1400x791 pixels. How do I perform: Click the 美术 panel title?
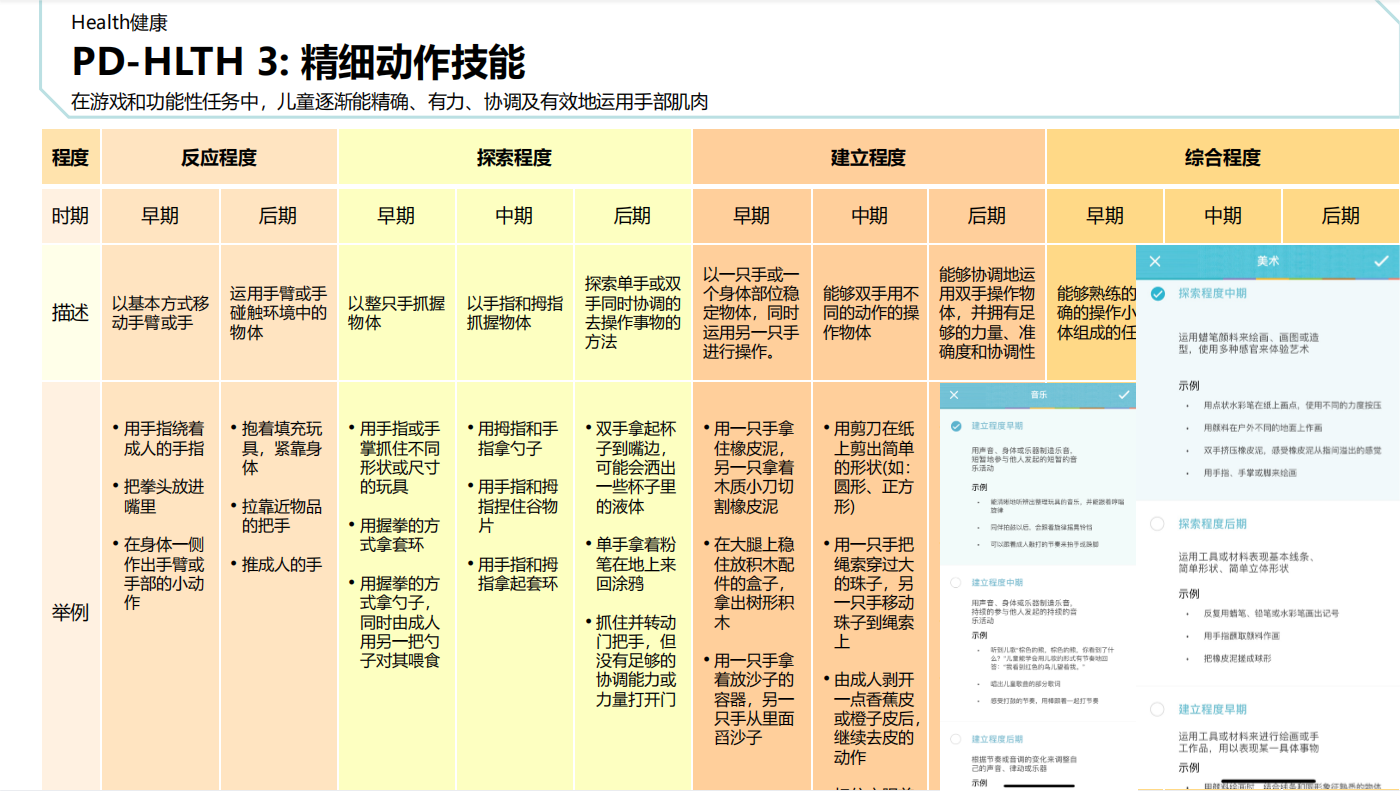point(1268,261)
